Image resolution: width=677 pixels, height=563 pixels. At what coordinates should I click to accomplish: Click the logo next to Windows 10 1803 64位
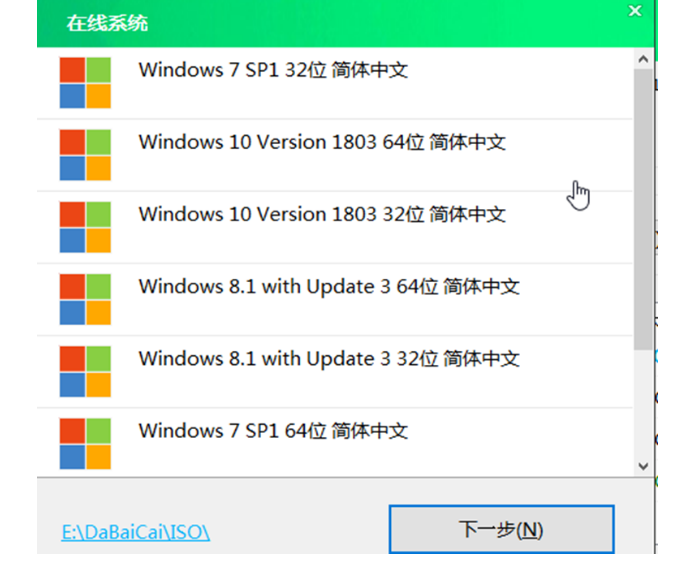pos(85,155)
